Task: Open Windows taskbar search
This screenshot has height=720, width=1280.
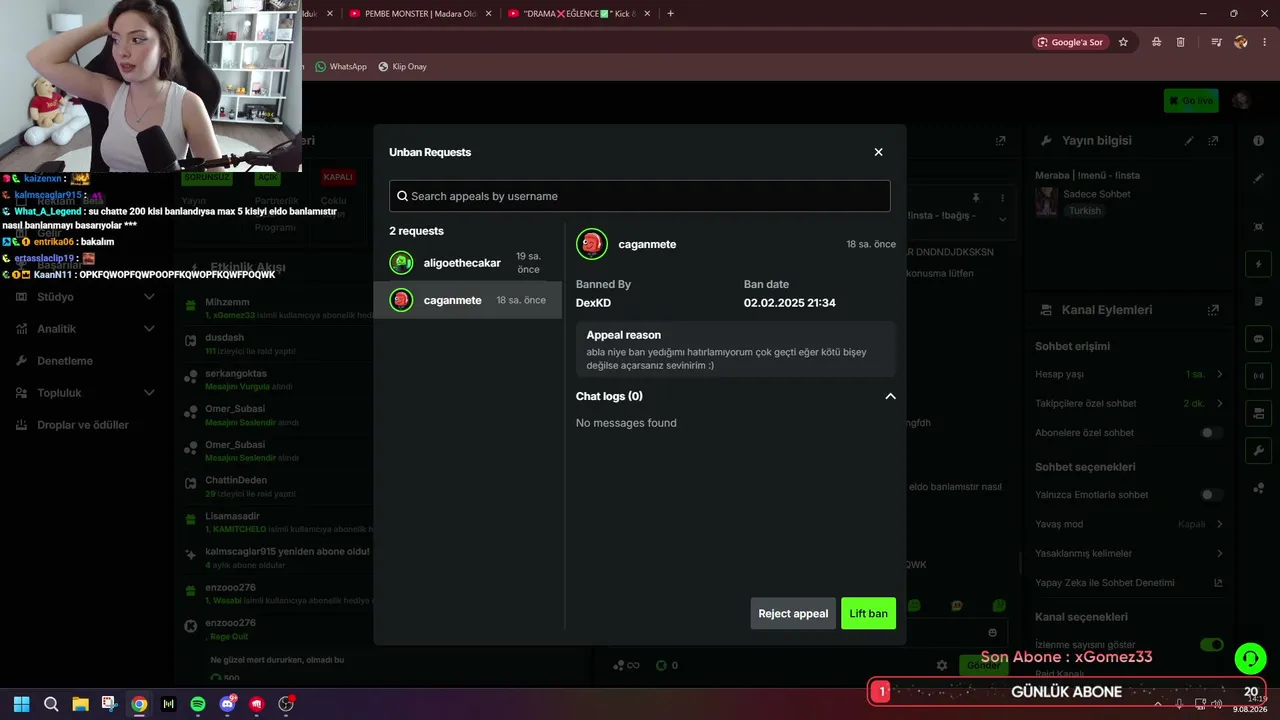Action: [51, 704]
